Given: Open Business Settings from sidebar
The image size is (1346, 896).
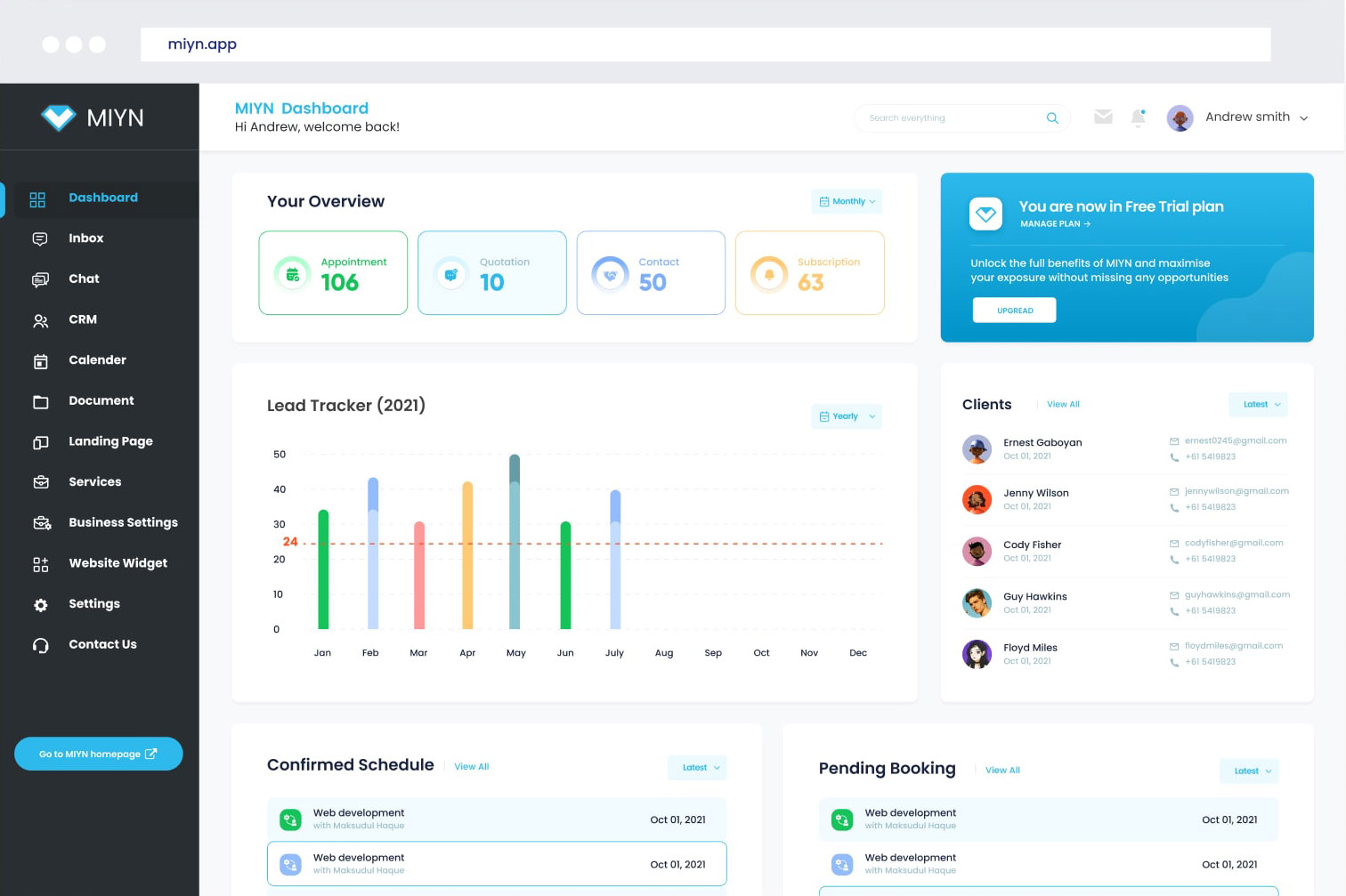Looking at the screenshot, I should [x=123, y=522].
